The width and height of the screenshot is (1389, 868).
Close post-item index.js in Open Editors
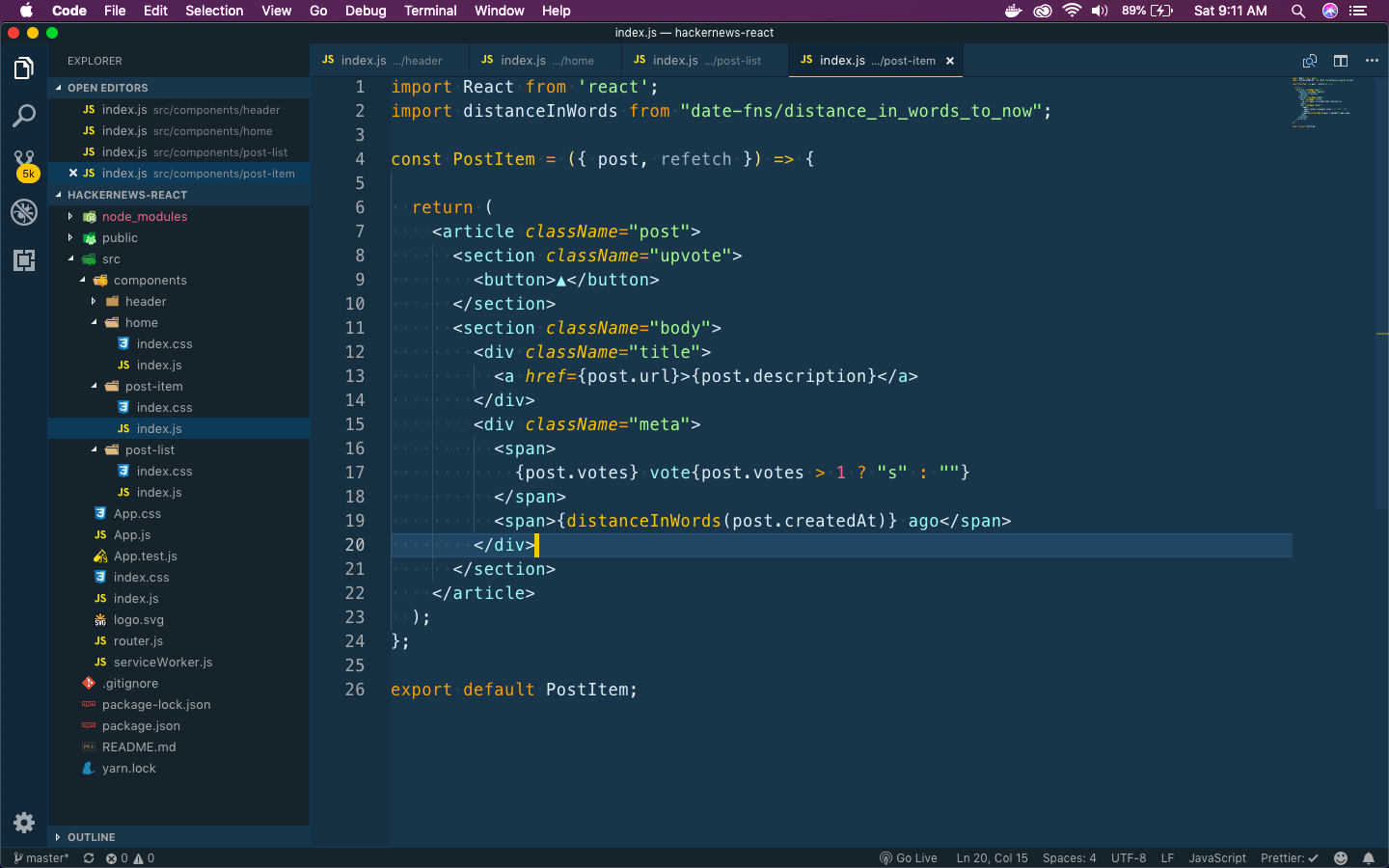coord(73,174)
